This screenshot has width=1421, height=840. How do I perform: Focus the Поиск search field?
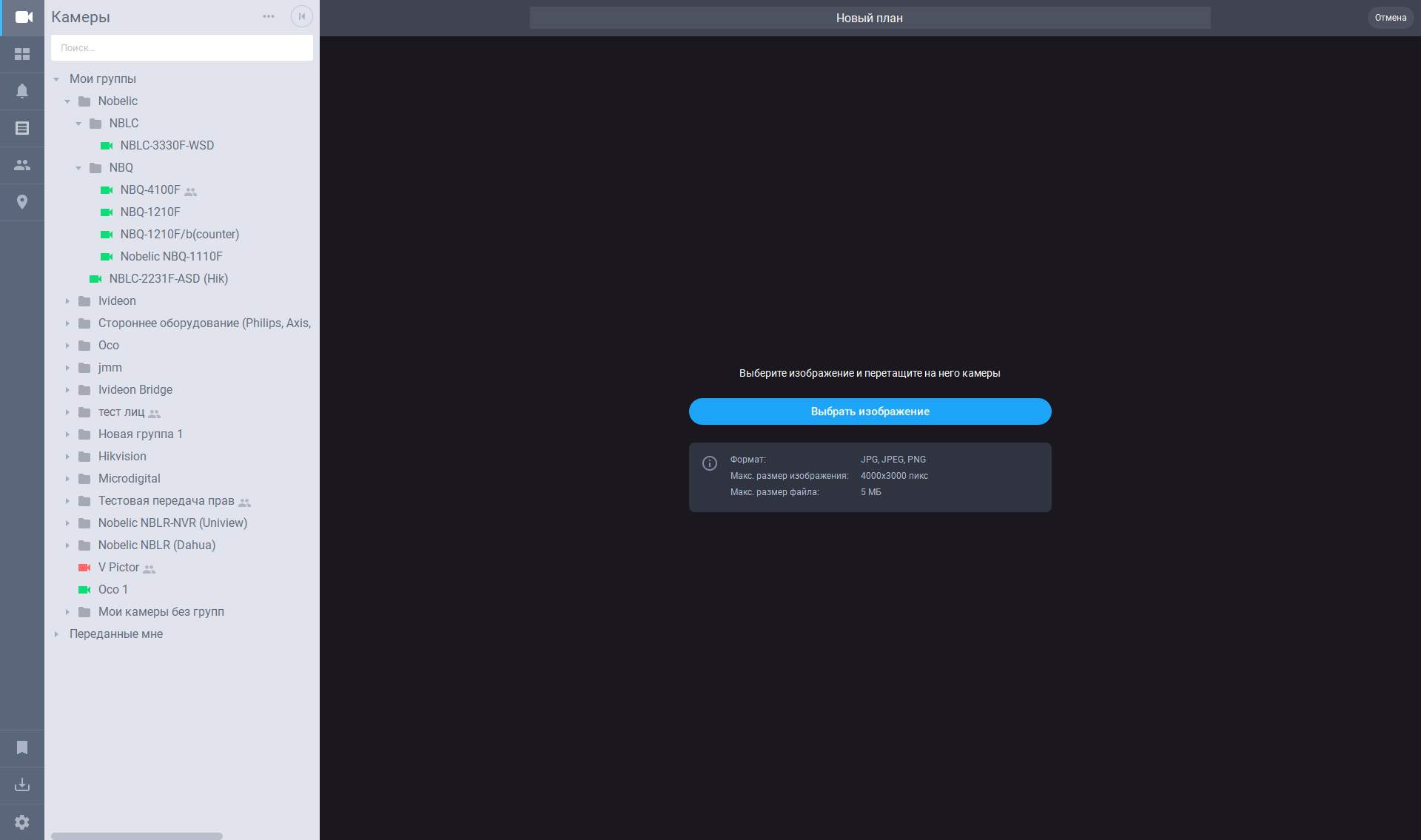[x=182, y=48]
